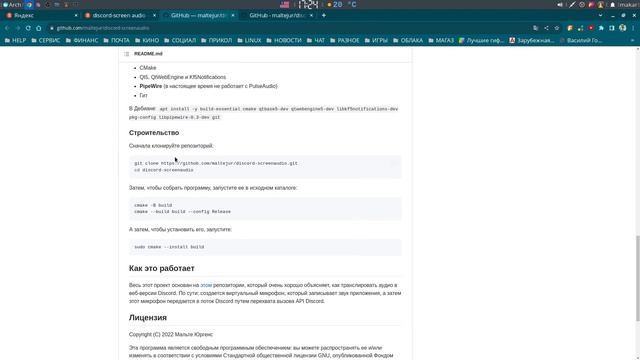
Task: Open the ПОЧТА bookmarks folder
Action: click(x=117, y=40)
